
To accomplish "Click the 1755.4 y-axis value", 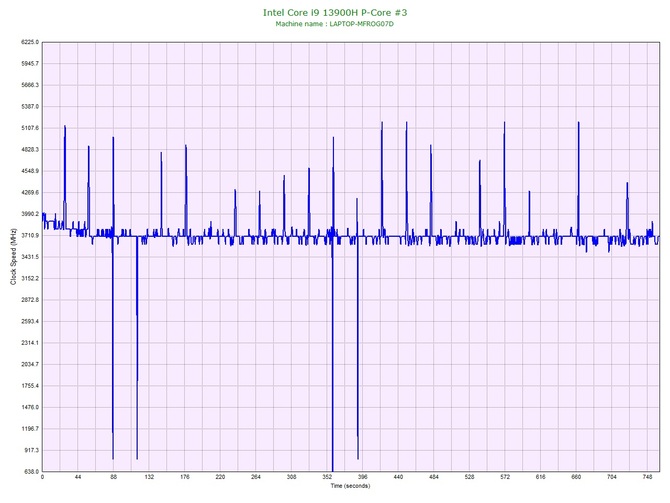I will (30, 386).
